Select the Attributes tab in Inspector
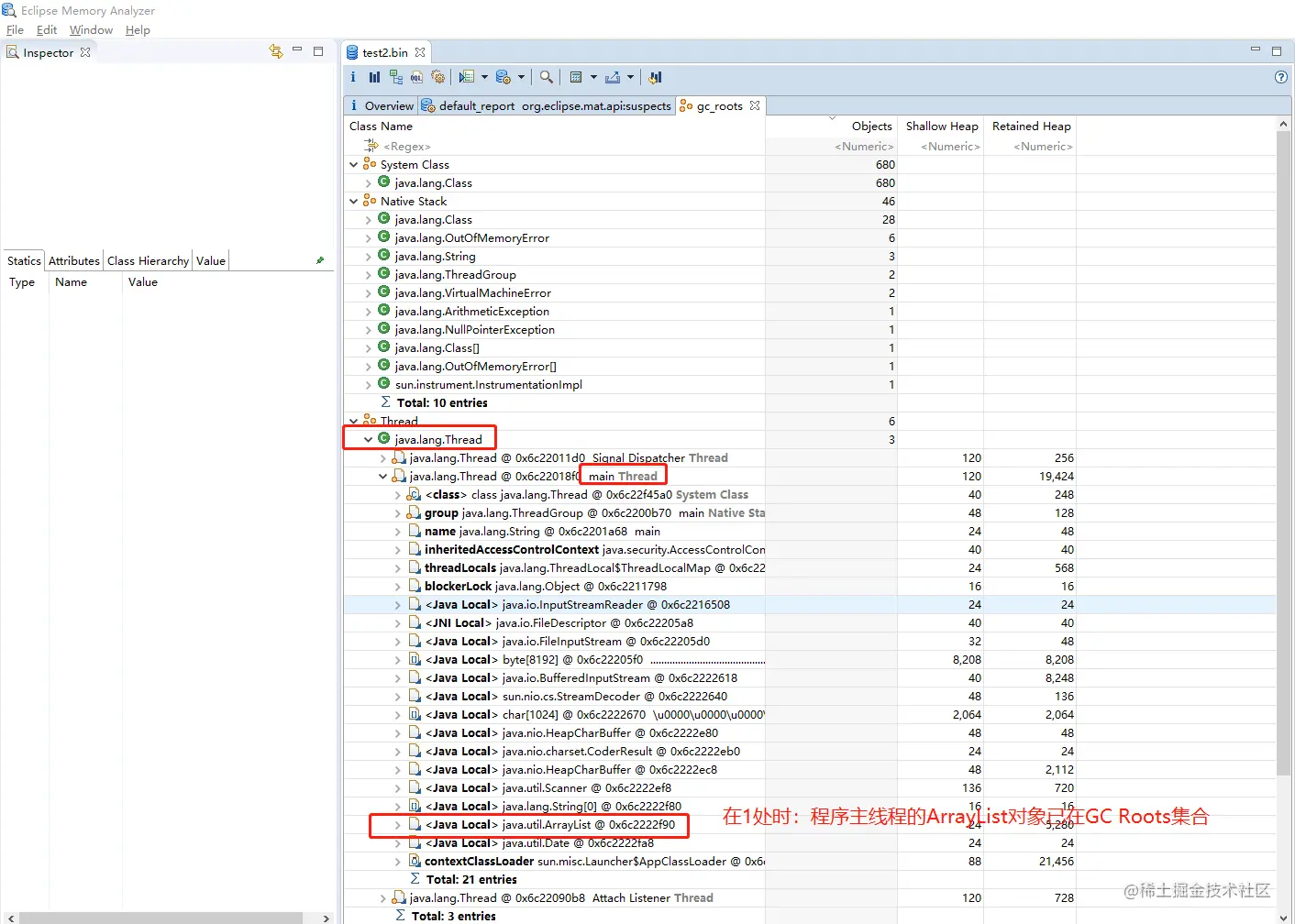The height and width of the screenshot is (924, 1295). coord(74,260)
